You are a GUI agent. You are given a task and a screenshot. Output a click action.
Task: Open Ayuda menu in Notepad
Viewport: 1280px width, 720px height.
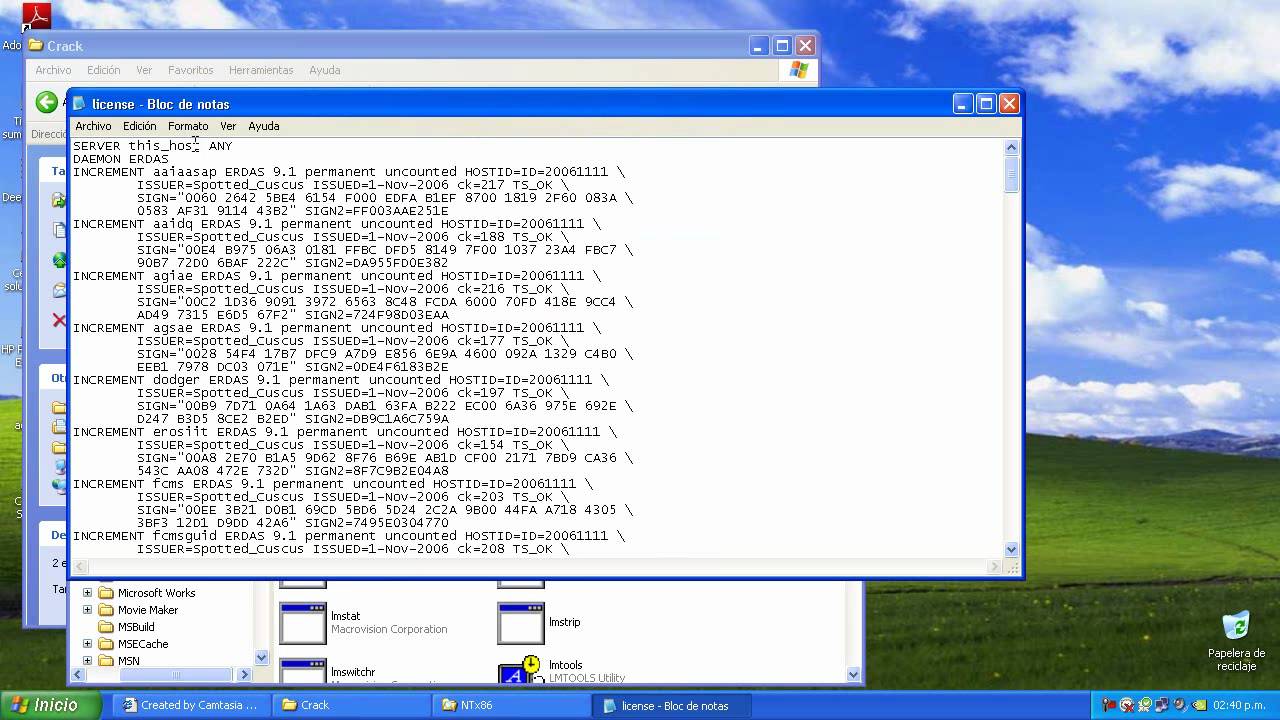[264, 126]
